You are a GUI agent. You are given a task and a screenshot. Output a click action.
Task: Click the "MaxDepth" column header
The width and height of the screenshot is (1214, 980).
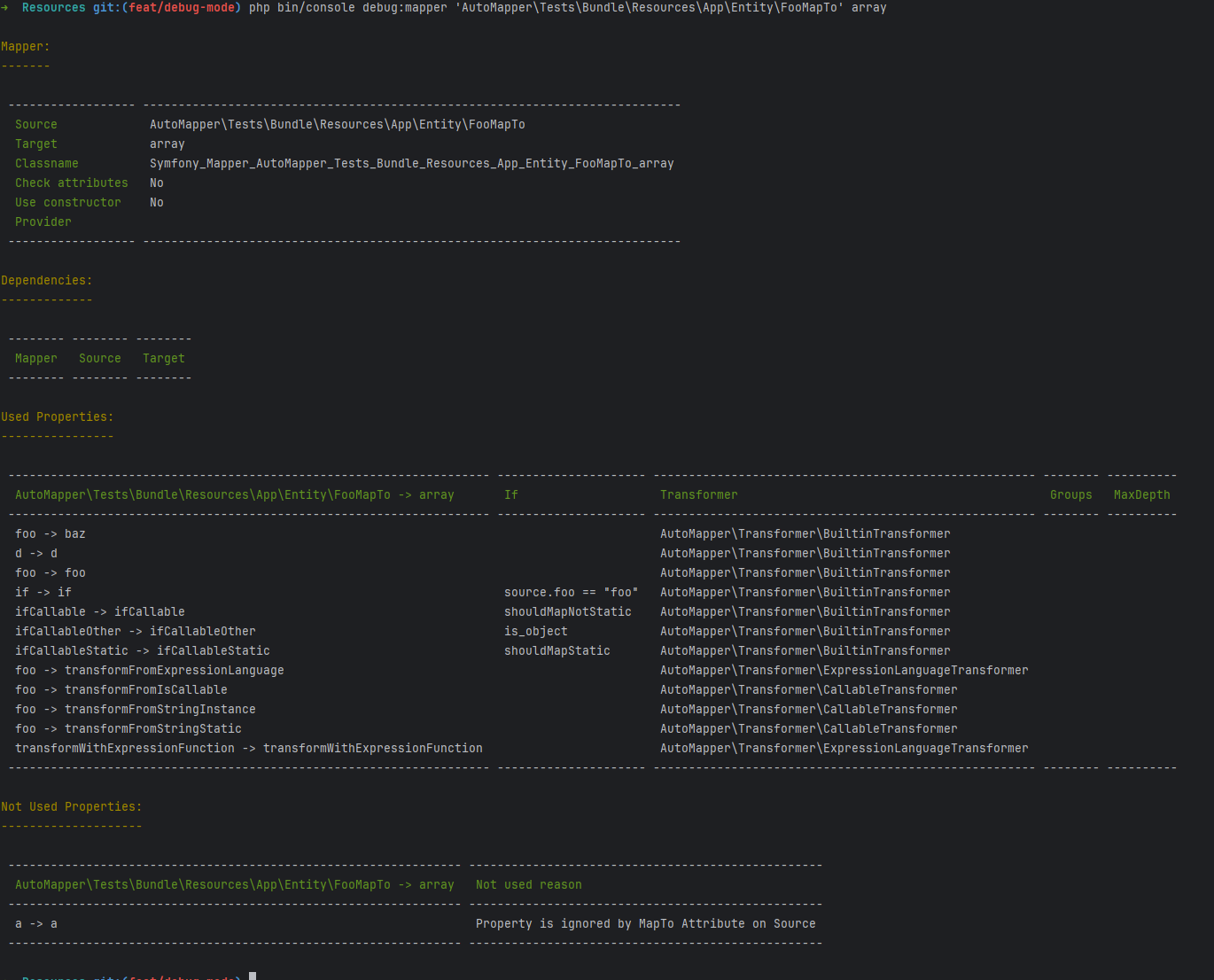click(1141, 495)
